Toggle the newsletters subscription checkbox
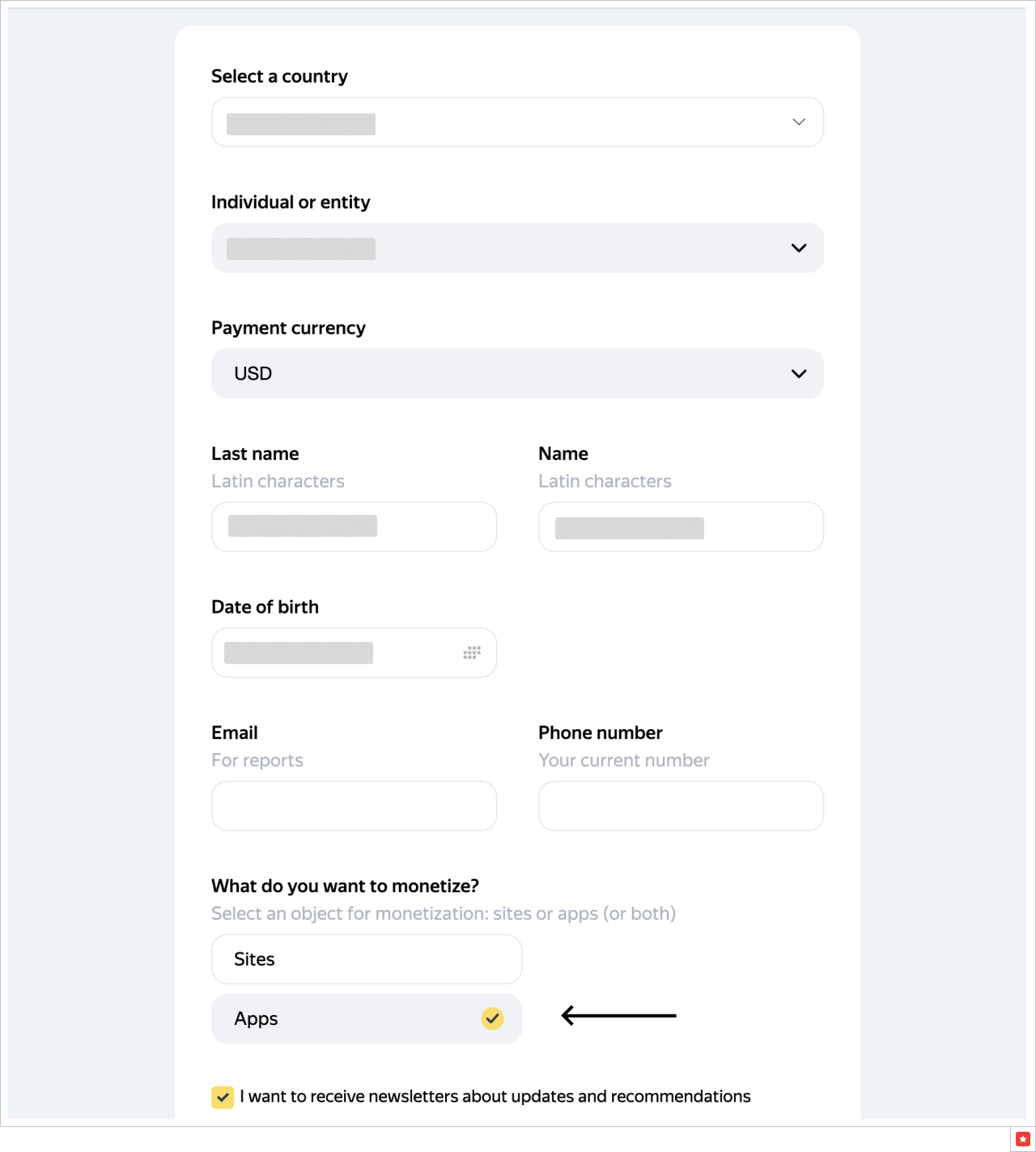 pos(223,1097)
